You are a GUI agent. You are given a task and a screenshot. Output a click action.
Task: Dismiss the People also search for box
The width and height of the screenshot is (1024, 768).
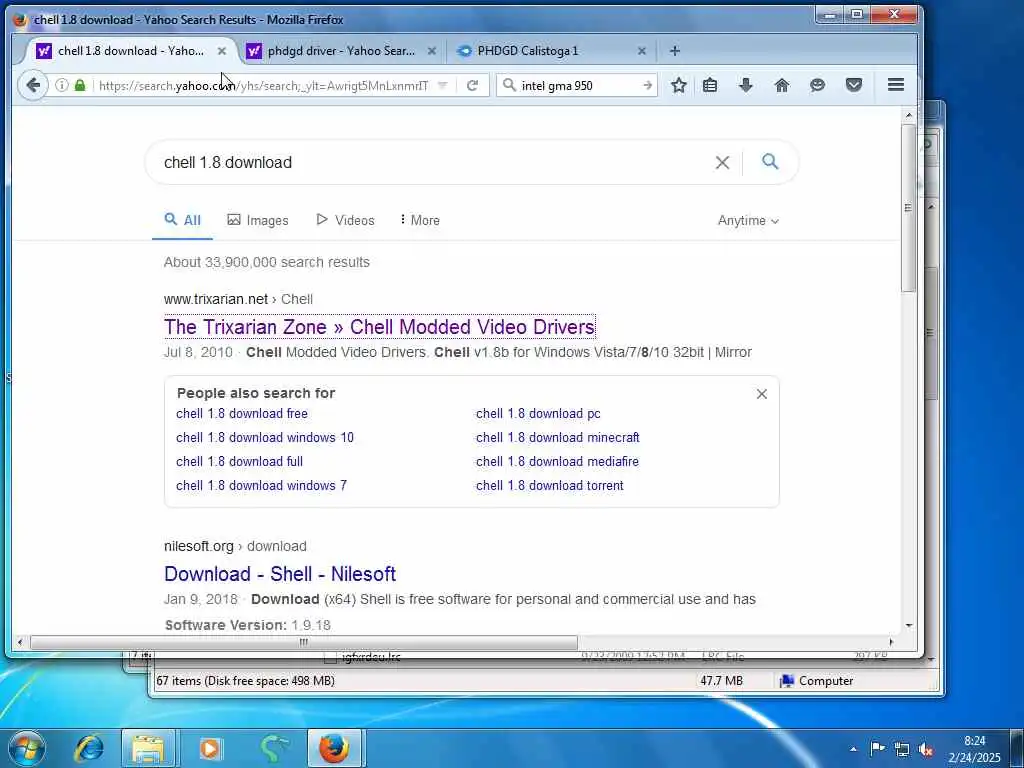point(761,394)
